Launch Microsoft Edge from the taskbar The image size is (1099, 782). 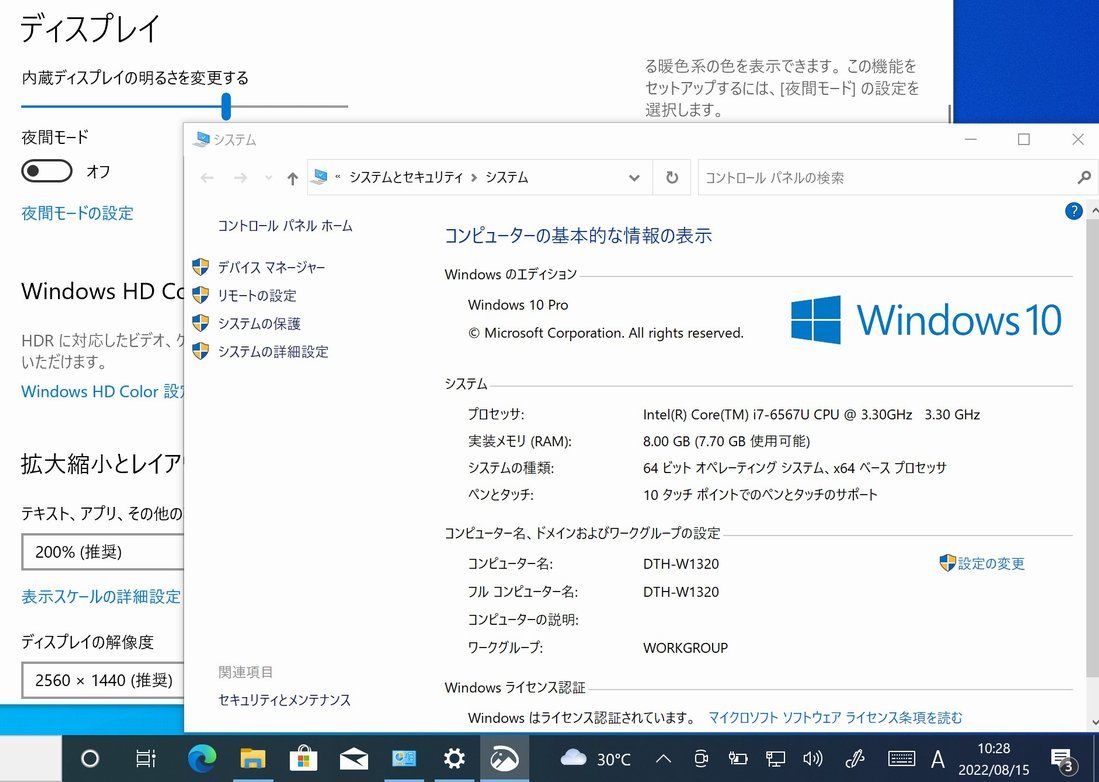(202, 758)
